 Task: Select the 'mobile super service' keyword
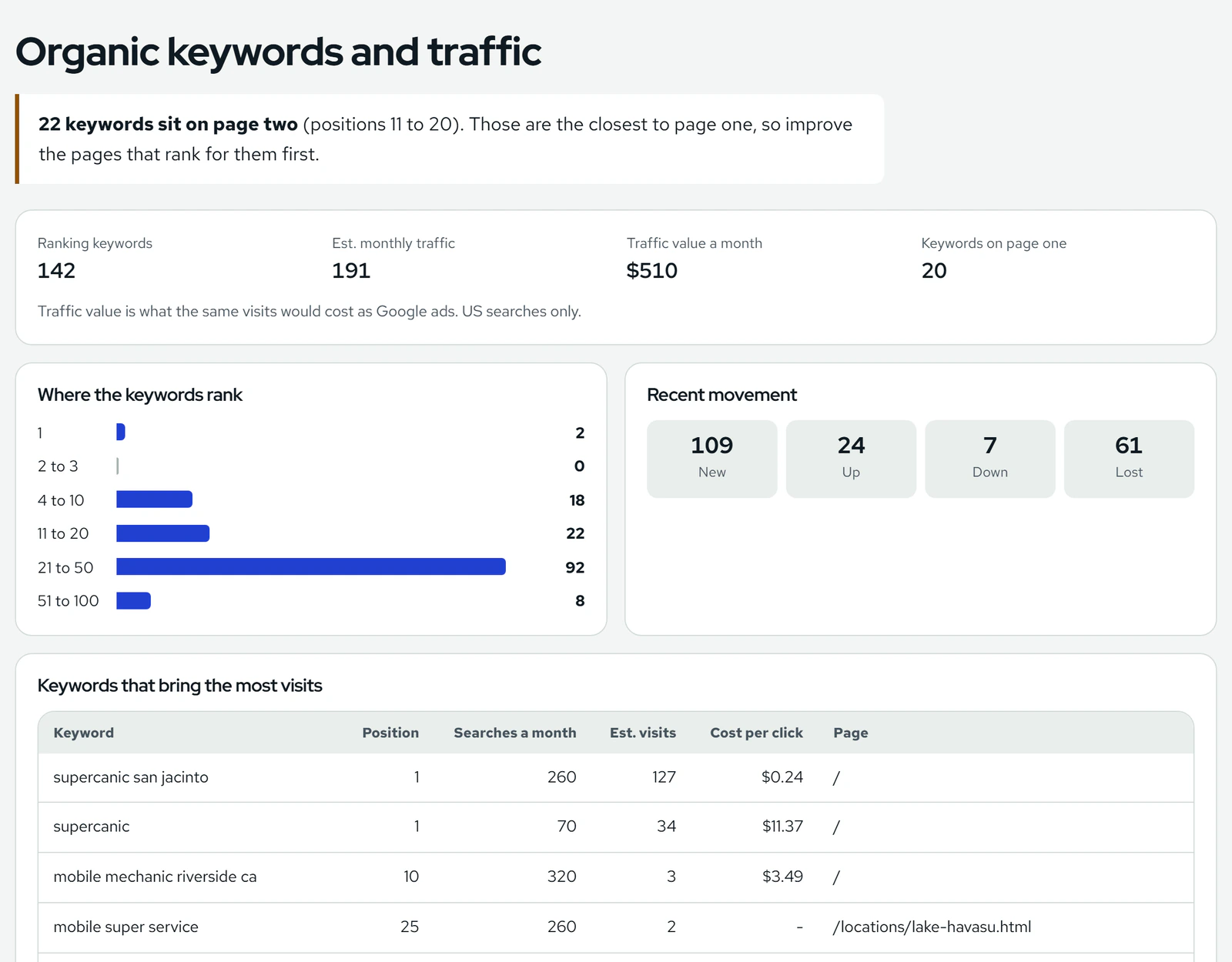(126, 927)
